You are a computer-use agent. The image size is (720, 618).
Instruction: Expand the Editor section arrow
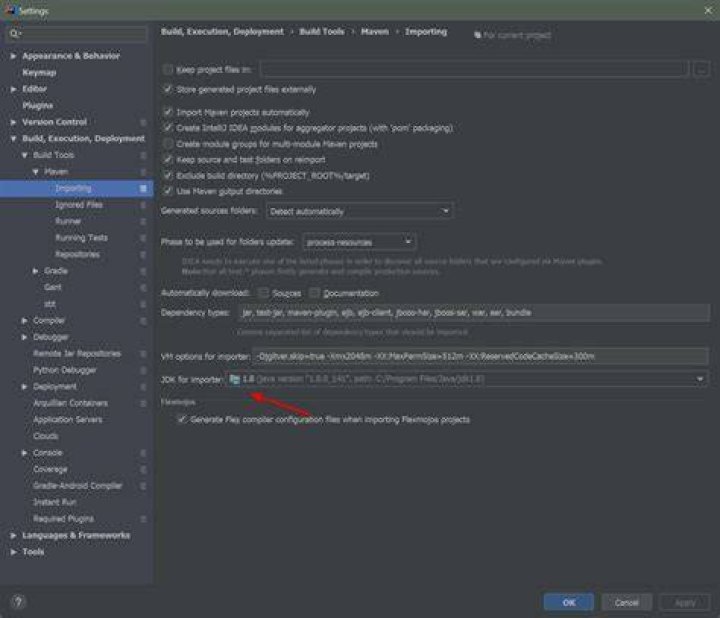(x=13, y=89)
